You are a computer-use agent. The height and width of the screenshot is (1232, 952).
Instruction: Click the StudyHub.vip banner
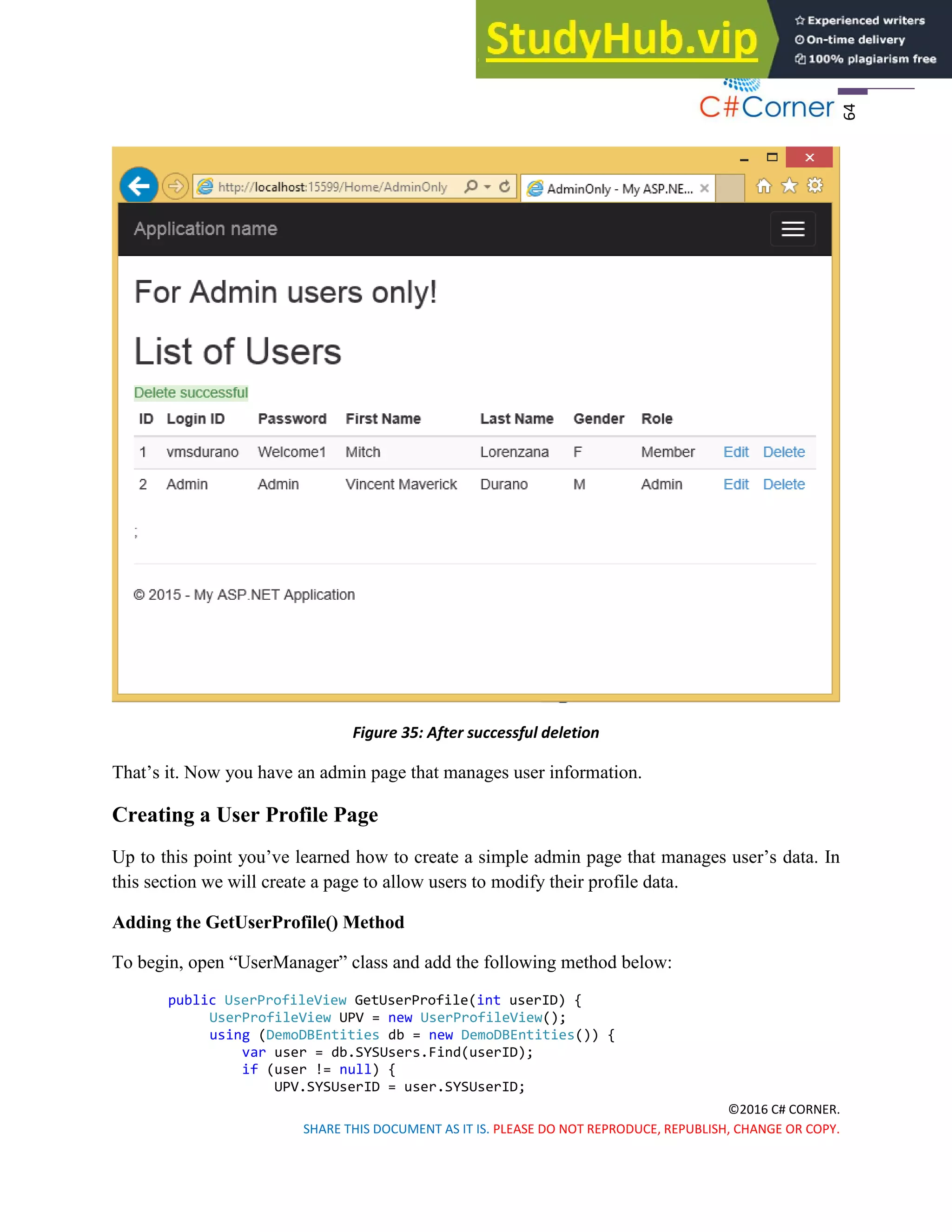[621, 40]
